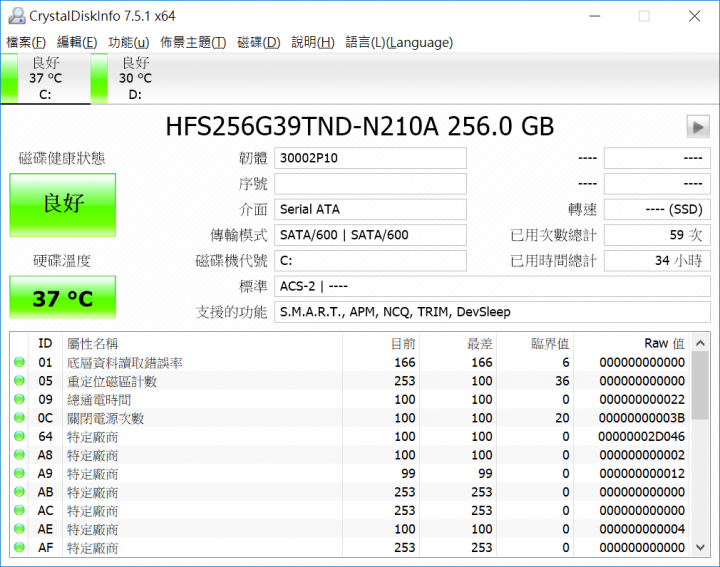This screenshot has width=720, height=567.
Task: Open the 語言(L)(Language) menu
Action: tap(399, 43)
